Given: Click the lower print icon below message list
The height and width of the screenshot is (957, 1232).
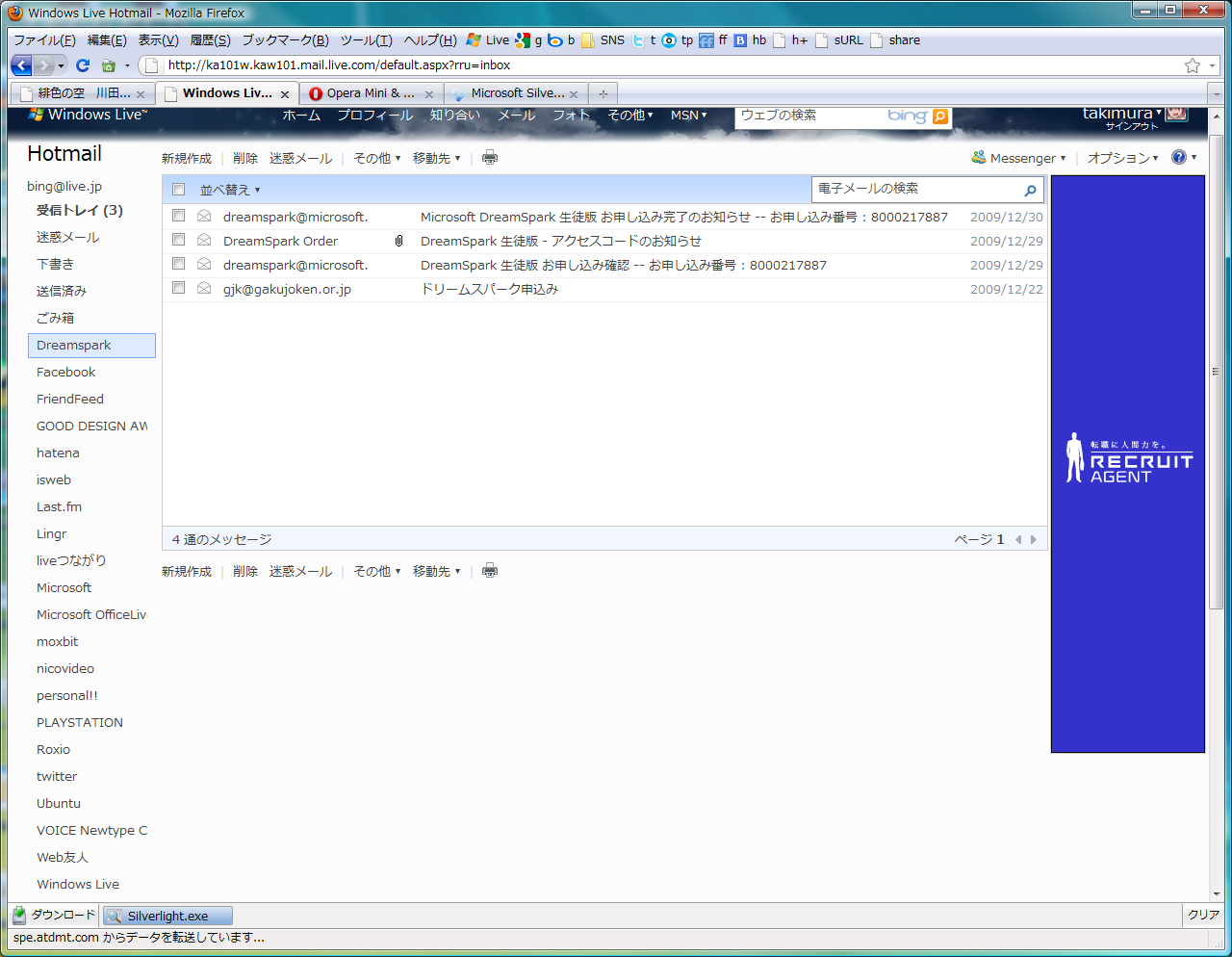Looking at the screenshot, I should (490, 571).
